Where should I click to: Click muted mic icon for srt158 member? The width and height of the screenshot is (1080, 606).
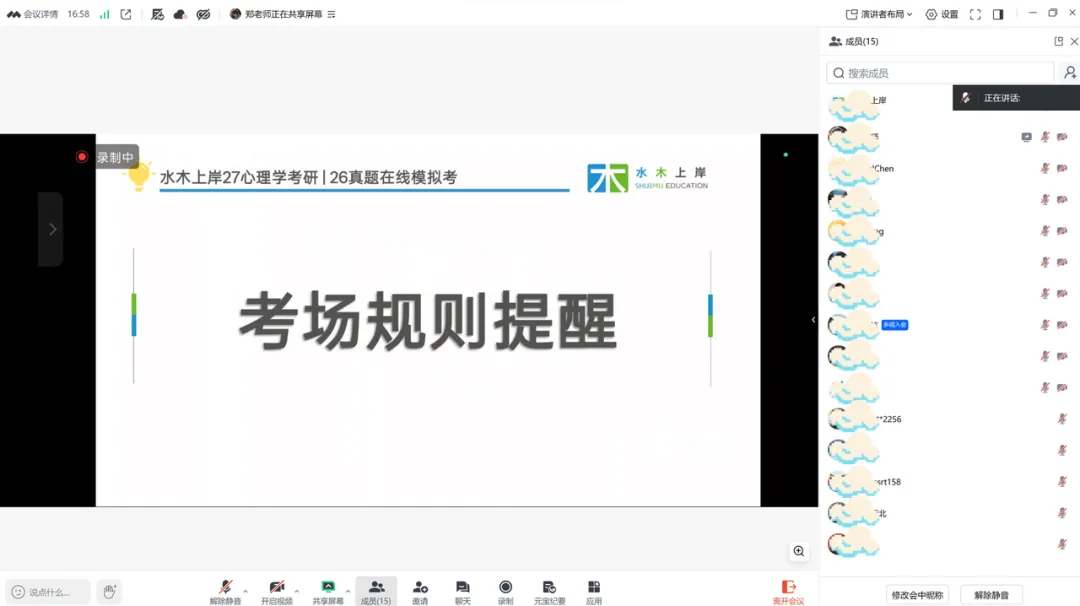1062,481
